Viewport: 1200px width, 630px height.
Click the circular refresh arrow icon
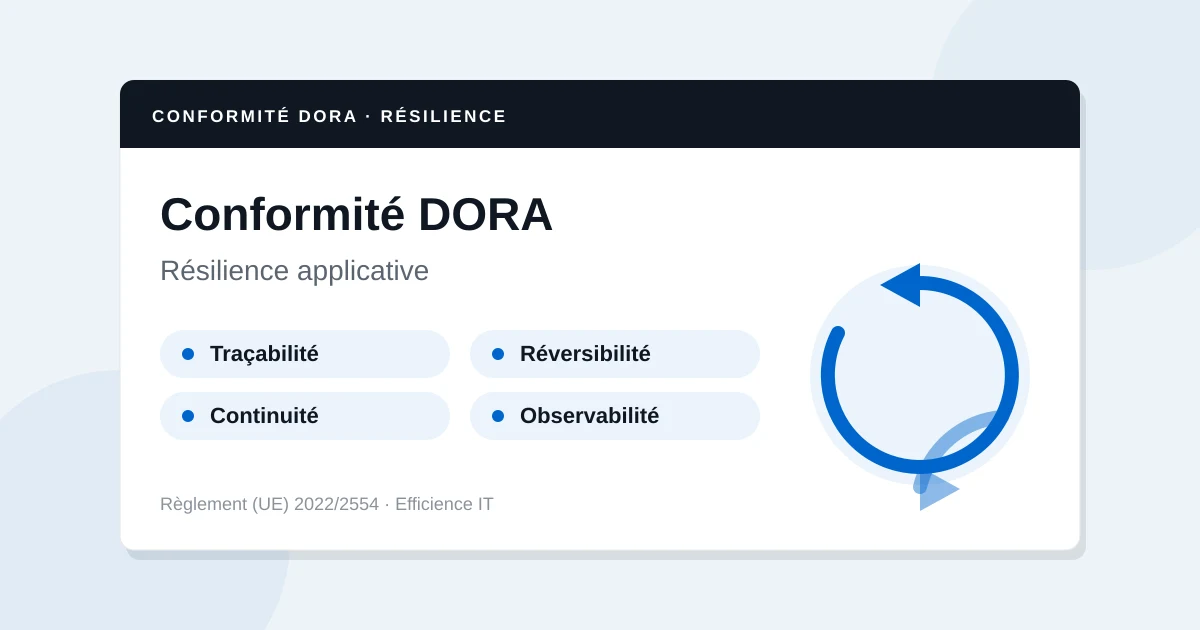[x=920, y=375]
